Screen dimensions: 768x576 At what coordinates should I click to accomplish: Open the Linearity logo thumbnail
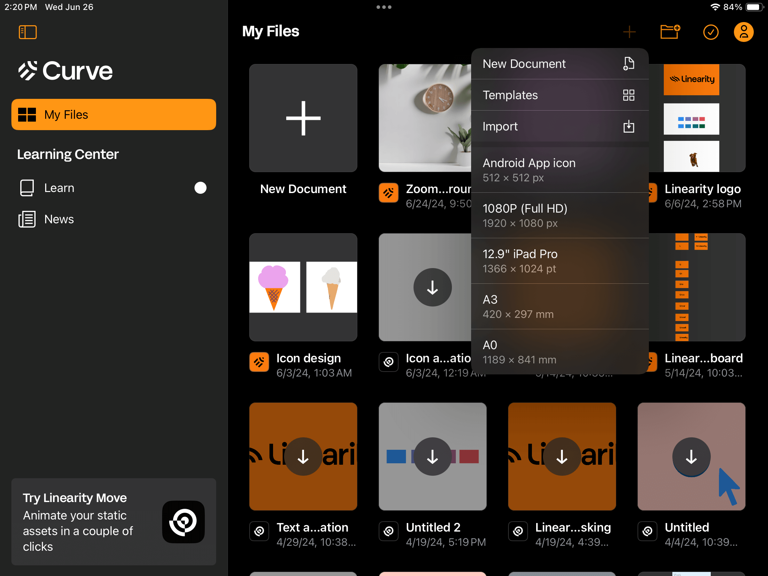coord(697,118)
